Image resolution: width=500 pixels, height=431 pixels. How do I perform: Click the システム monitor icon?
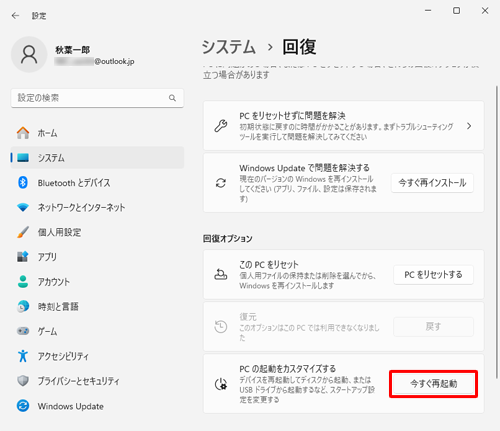pos(23,157)
